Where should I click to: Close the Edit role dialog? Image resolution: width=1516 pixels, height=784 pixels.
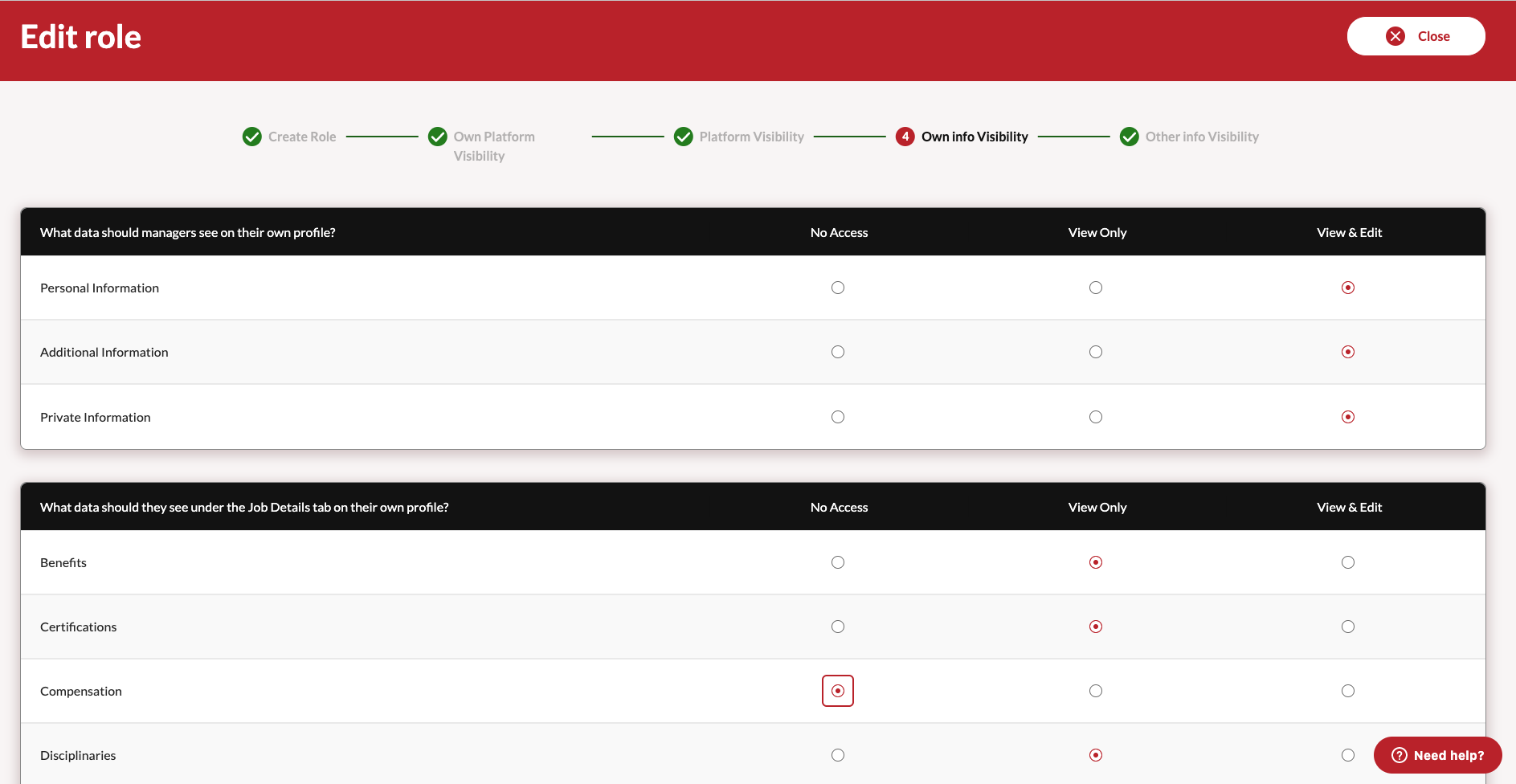point(1416,36)
